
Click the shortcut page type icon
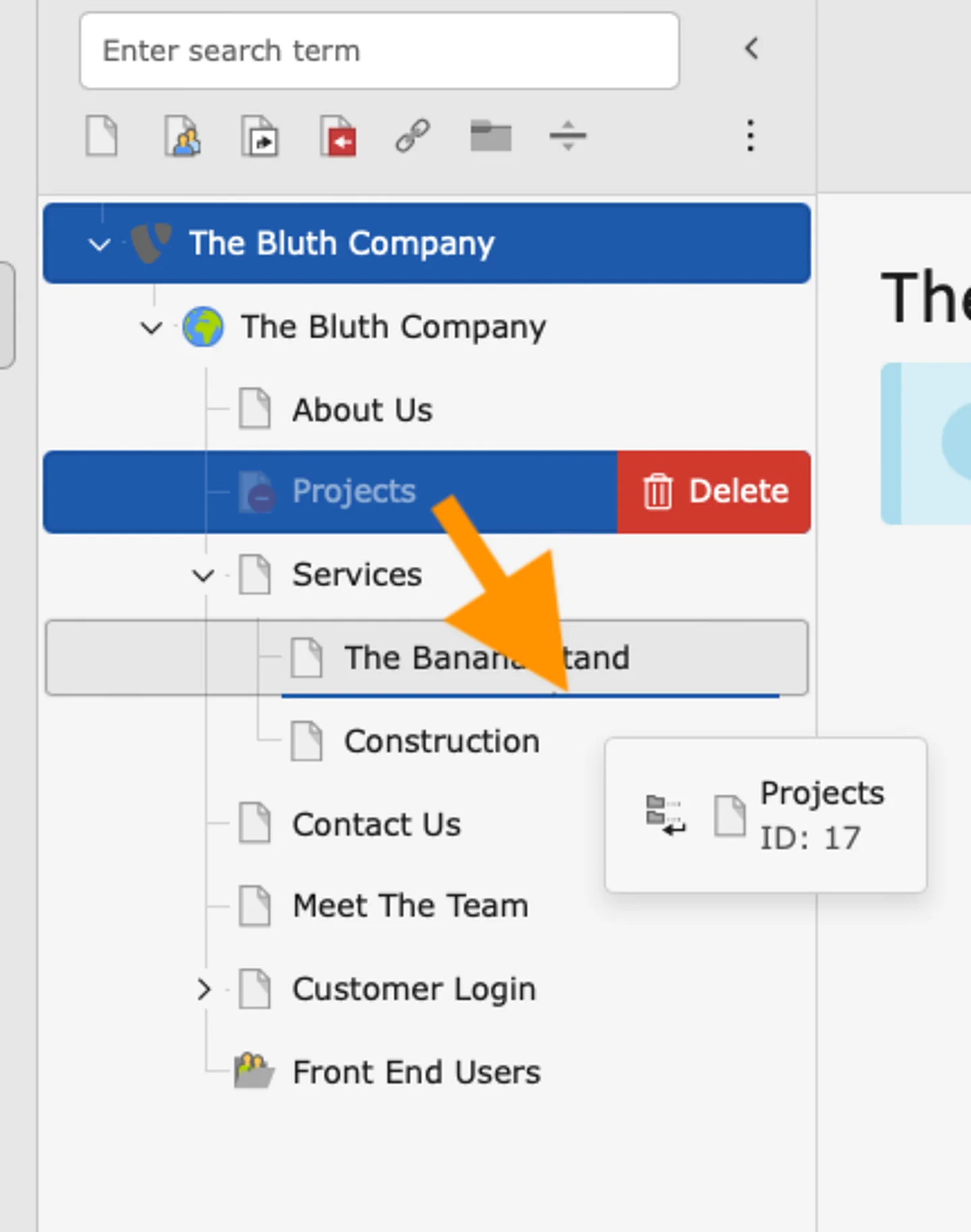coord(260,136)
